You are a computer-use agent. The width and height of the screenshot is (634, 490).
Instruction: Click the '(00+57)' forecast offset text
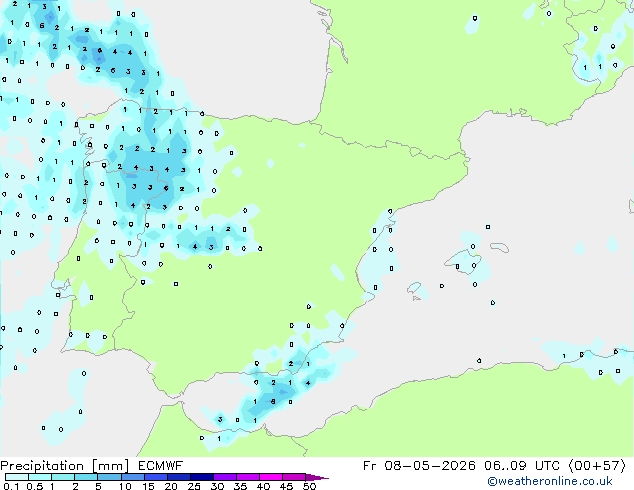point(598,466)
